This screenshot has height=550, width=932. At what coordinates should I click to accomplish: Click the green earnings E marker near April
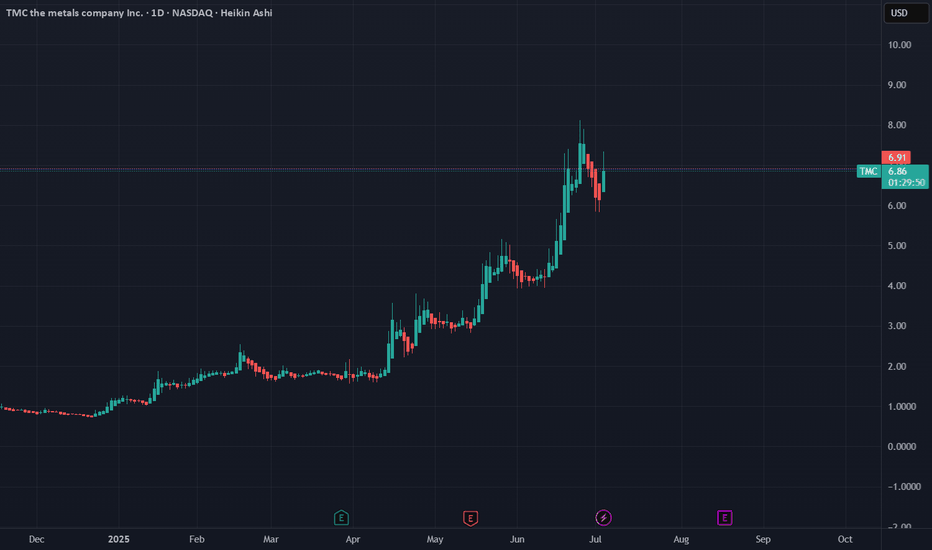click(x=341, y=518)
